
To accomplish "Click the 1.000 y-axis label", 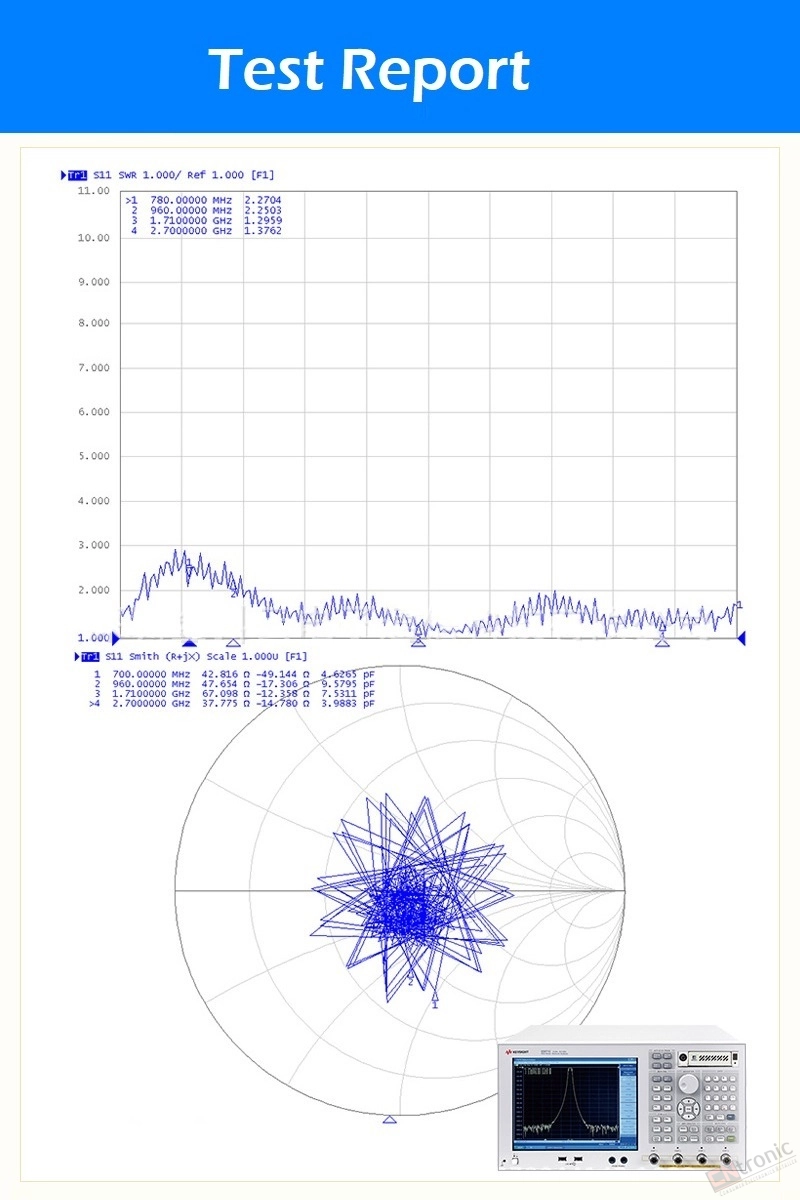I will point(94,637).
